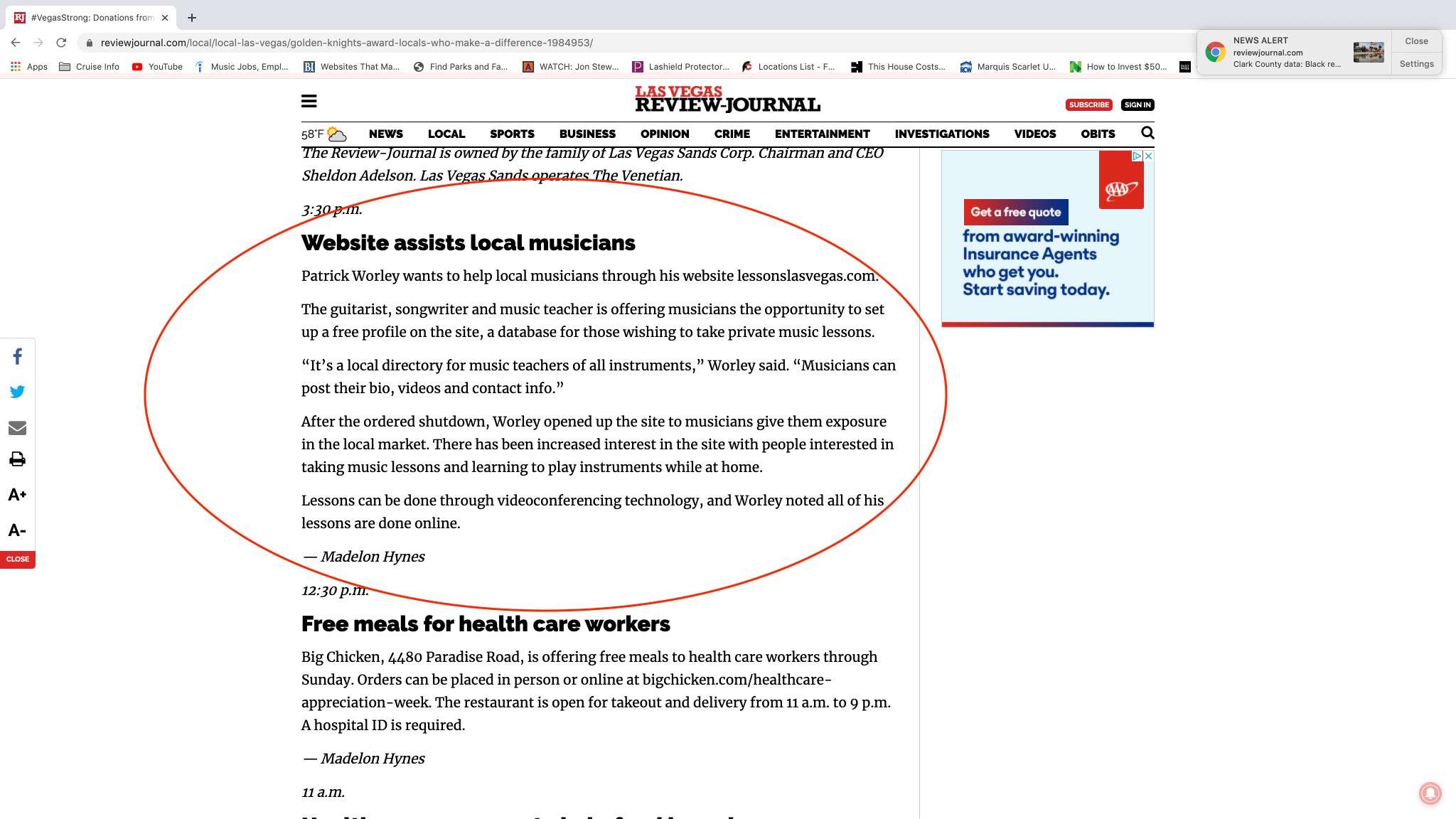Close the AAA advertisement

(x=1148, y=156)
